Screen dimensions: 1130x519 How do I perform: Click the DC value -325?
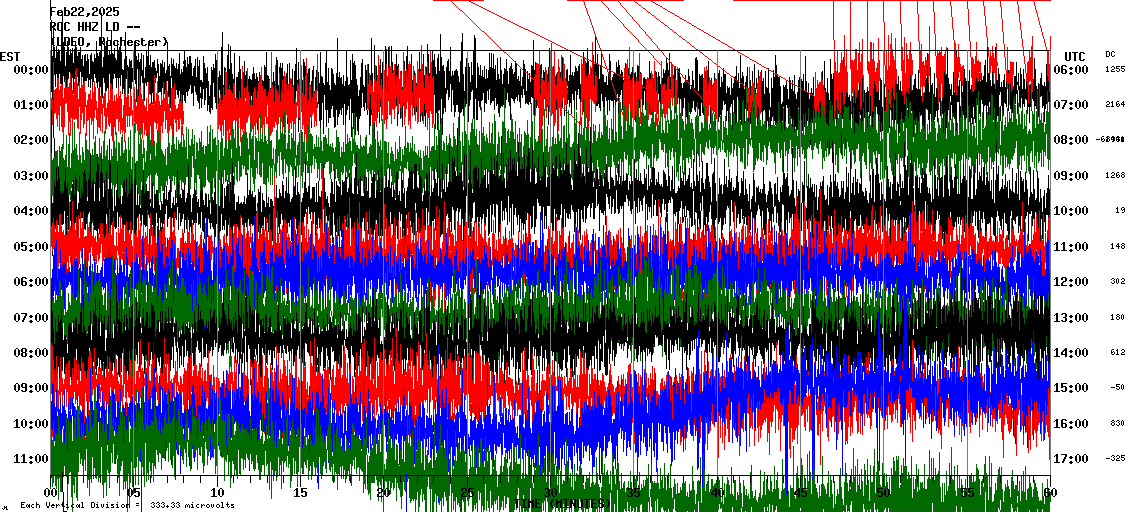click(1115, 459)
